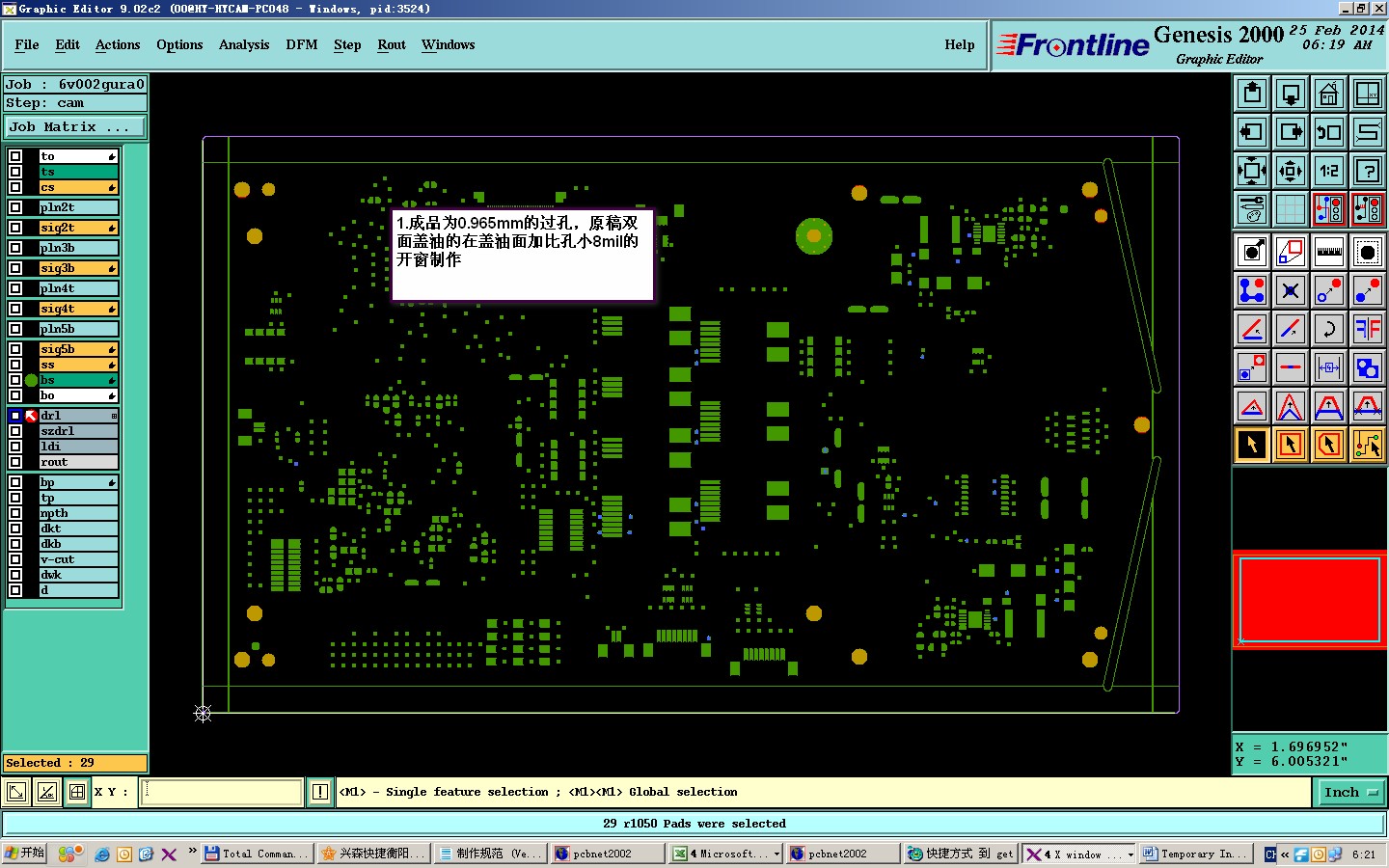Toggle display checkbox for layer 'sig3b'
Screen dimensions: 1389x868
point(15,268)
